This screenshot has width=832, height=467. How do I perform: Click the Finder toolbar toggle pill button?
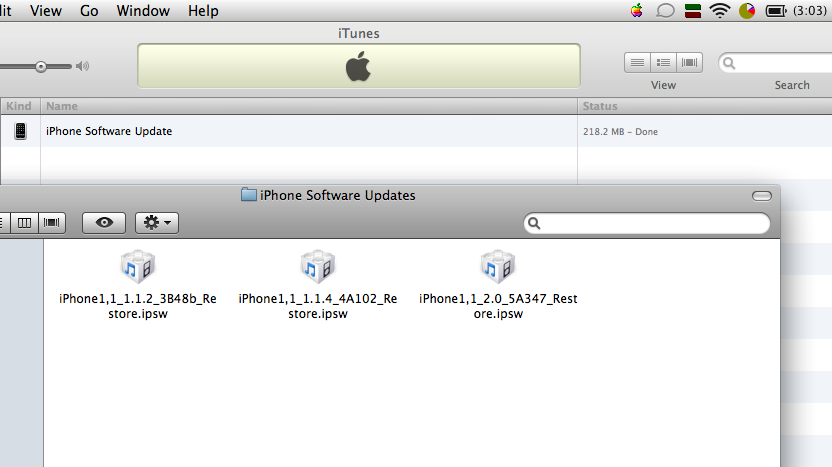762,196
